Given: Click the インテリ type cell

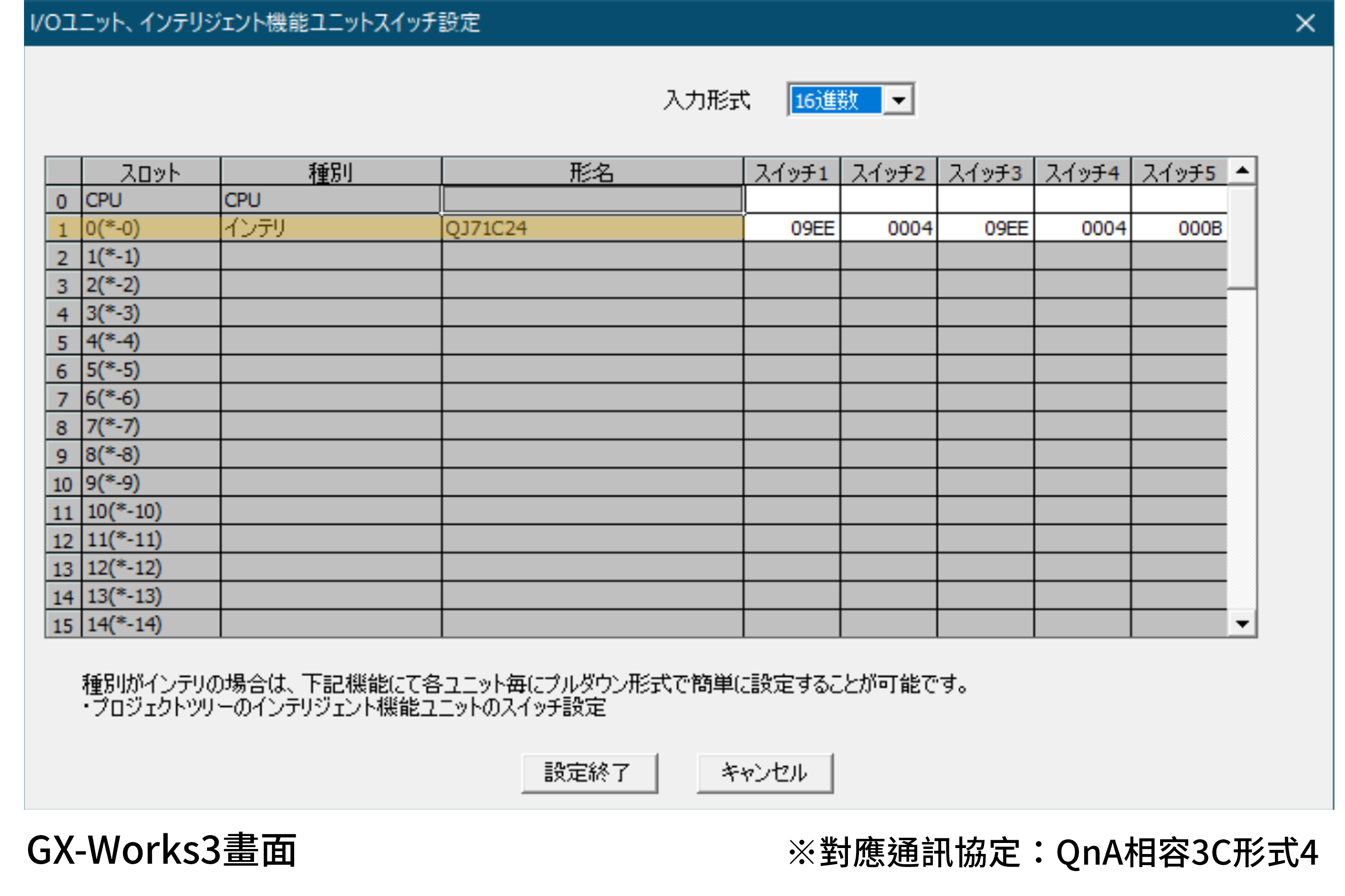Looking at the screenshot, I should point(330,229).
